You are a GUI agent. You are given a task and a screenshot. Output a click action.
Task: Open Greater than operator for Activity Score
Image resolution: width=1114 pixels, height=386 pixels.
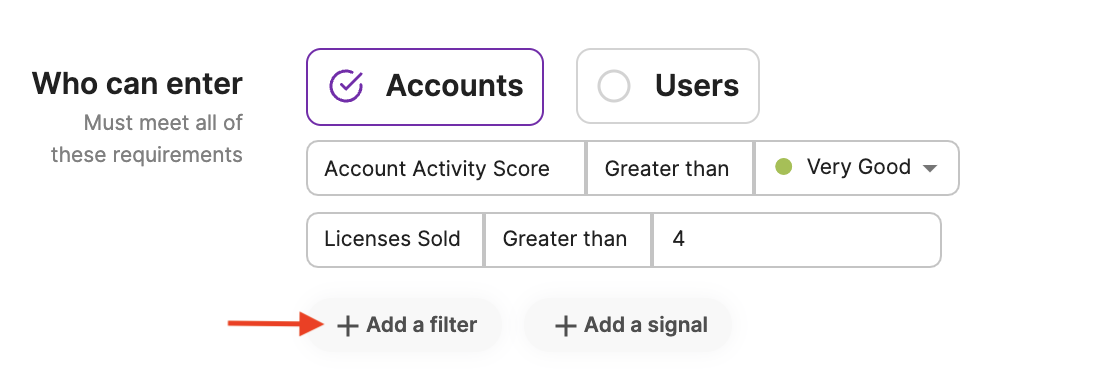[669, 168]
